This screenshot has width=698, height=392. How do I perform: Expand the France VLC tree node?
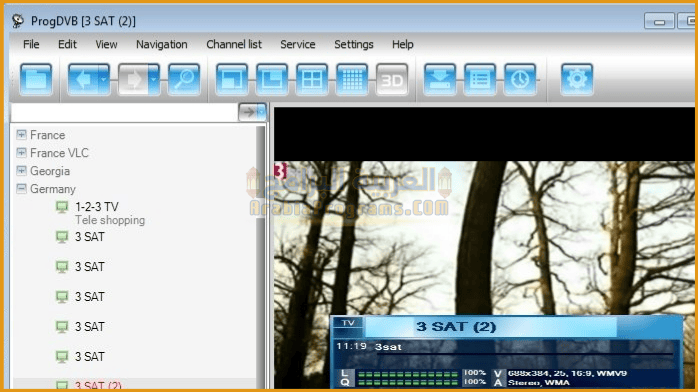click(x=21, y=153)
